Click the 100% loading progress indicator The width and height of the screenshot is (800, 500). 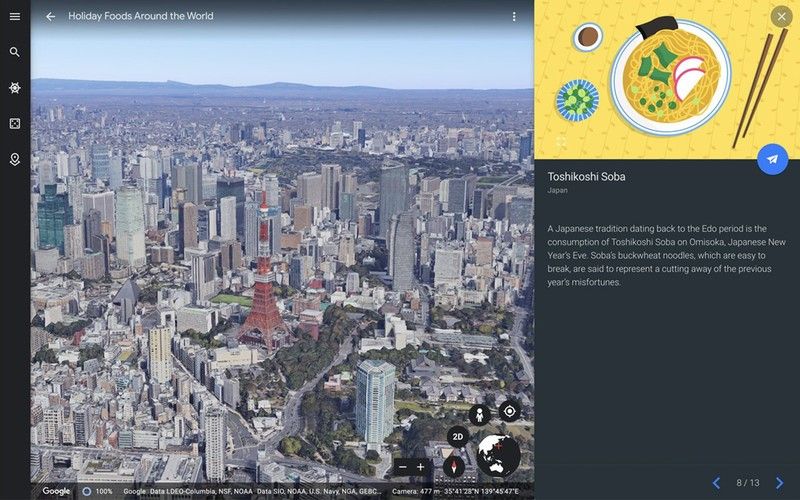(x=97, y=491)
